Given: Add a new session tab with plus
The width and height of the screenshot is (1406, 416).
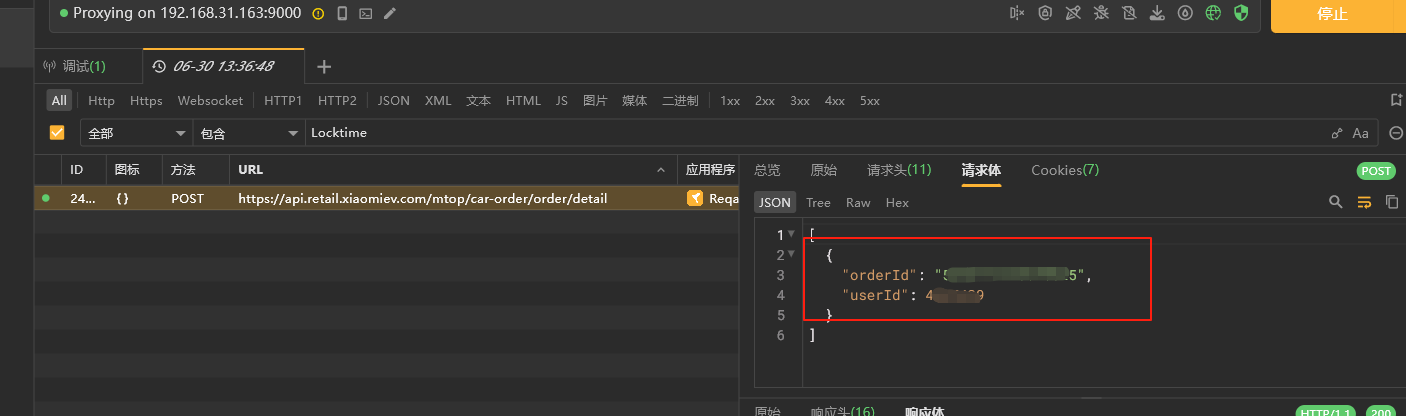Looking at the screenshot, I should 323,67.
